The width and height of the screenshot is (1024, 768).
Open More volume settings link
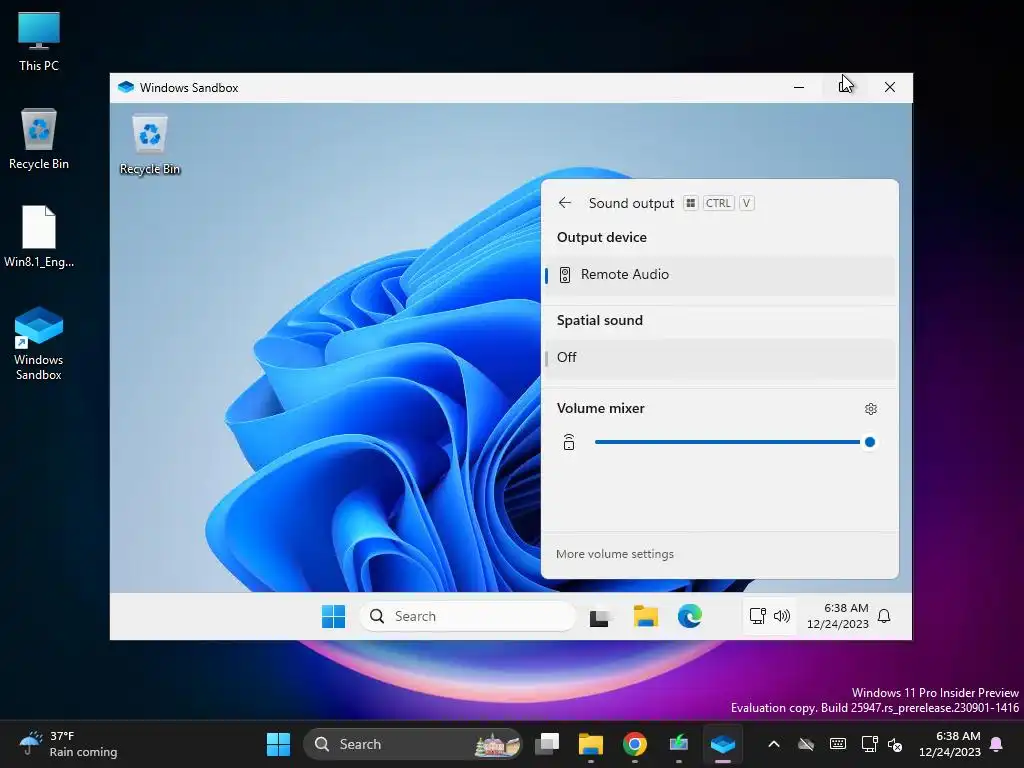click(615, 554)
